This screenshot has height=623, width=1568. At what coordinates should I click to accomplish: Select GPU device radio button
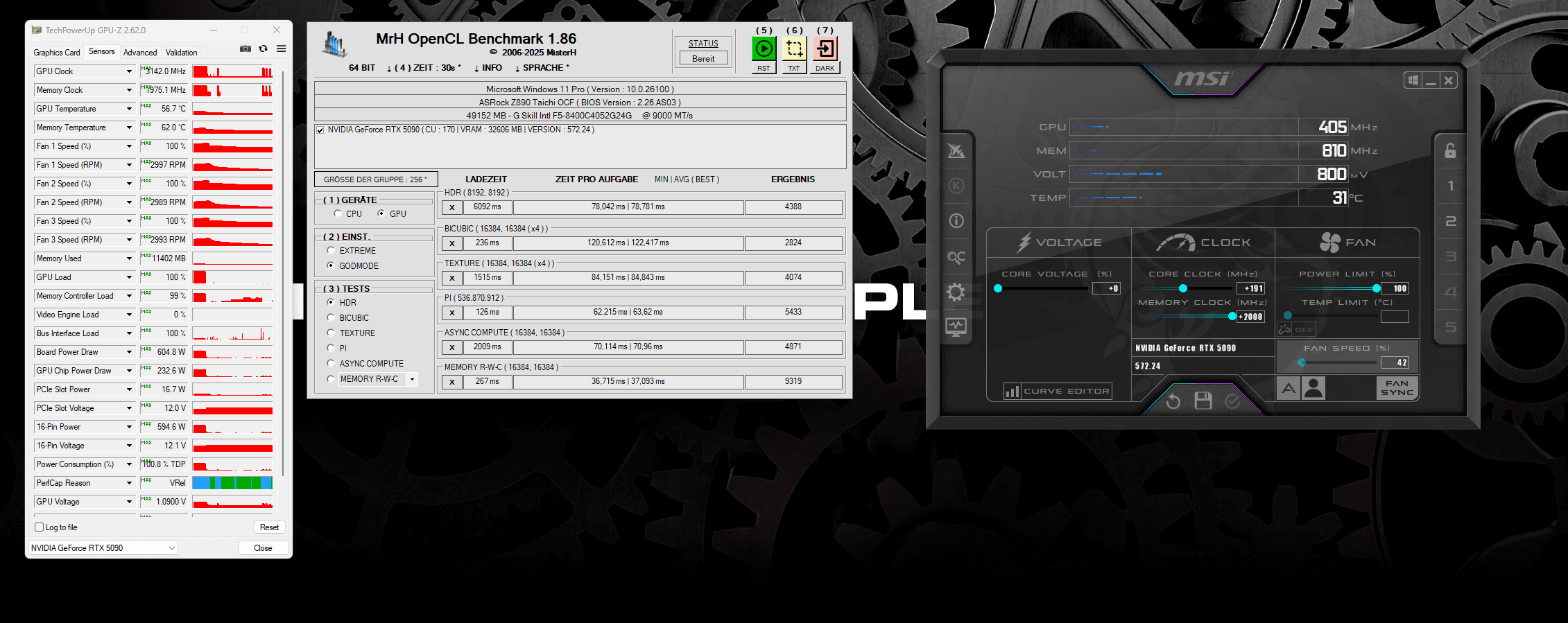[x=381, y=213]
